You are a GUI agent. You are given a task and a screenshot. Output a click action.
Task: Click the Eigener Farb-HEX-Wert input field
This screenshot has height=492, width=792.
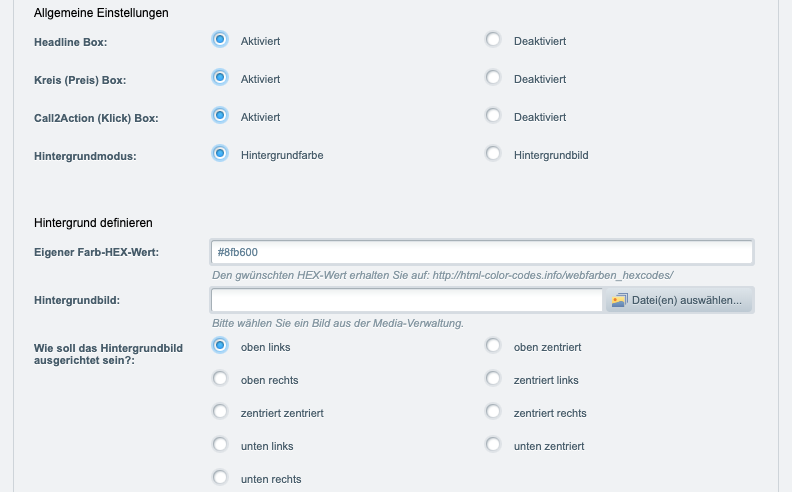coord(482,252)
